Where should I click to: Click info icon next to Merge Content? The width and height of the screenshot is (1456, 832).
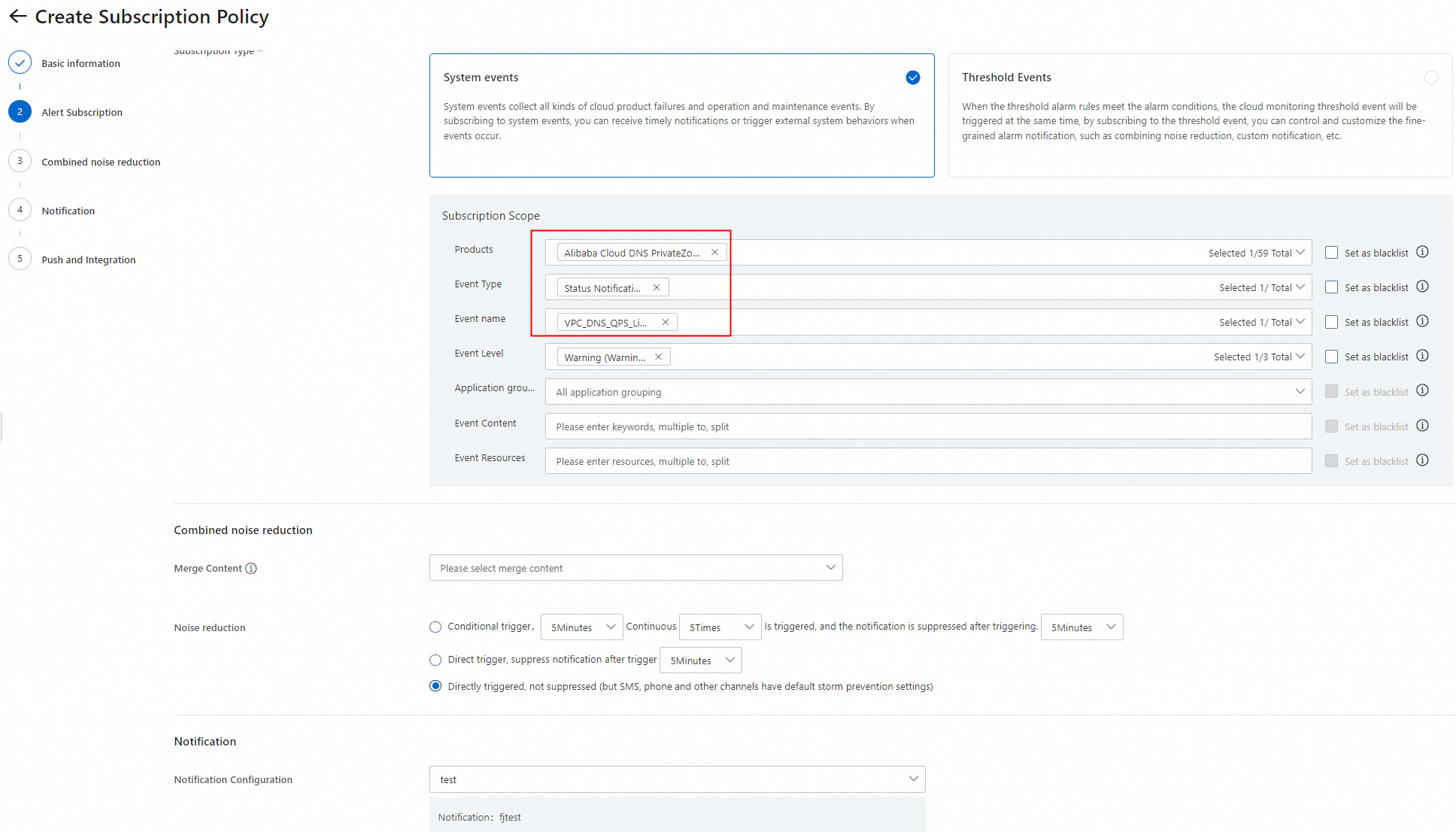[x=251, y=569]
